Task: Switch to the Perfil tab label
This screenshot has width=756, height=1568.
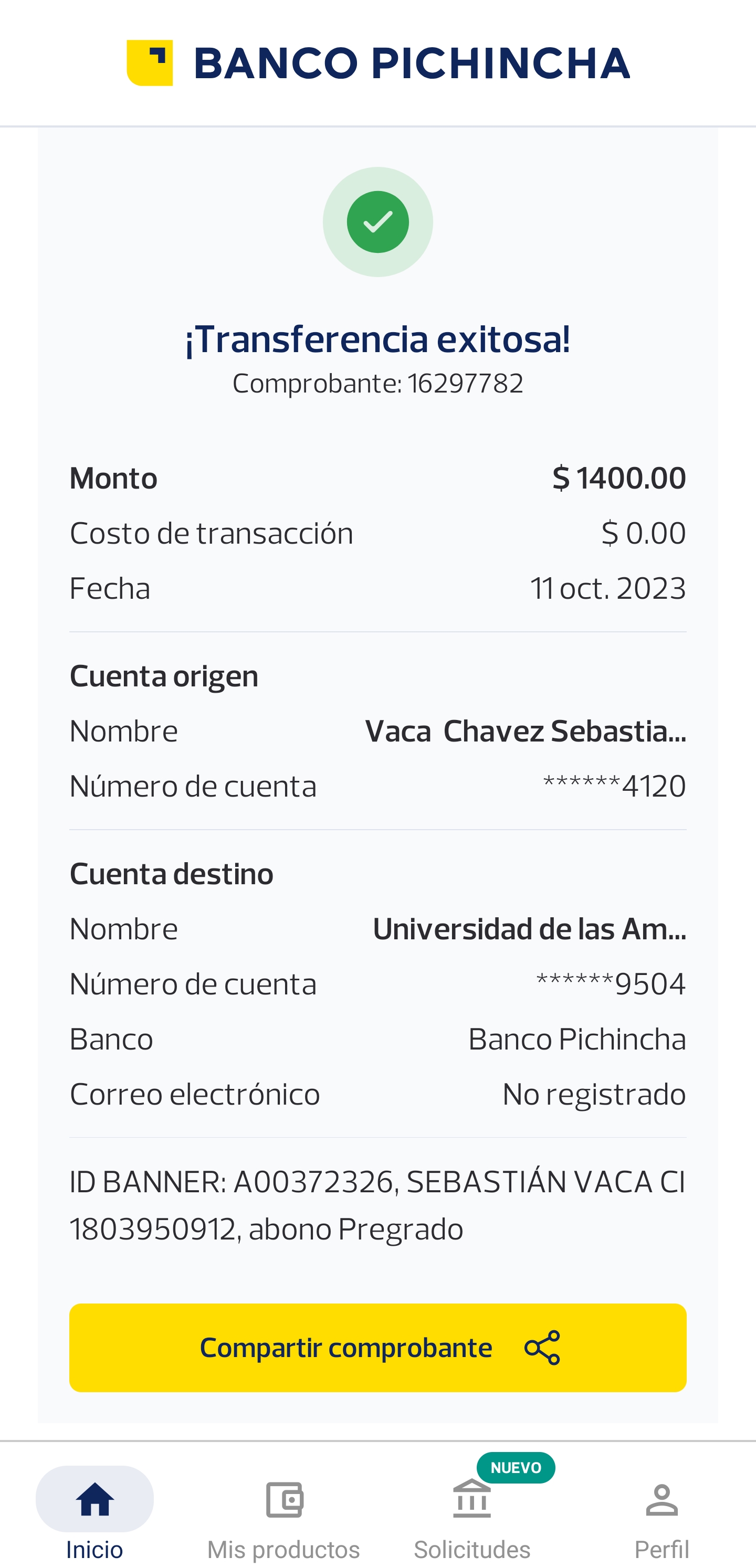Action: 661,1549
